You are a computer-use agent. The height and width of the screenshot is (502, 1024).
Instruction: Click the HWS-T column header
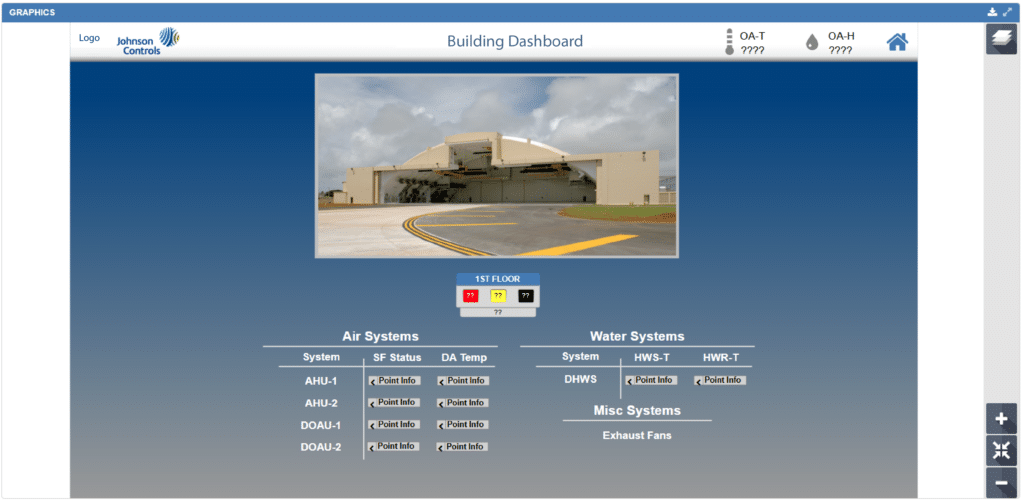pyautogui.click(x=652, y=358)
